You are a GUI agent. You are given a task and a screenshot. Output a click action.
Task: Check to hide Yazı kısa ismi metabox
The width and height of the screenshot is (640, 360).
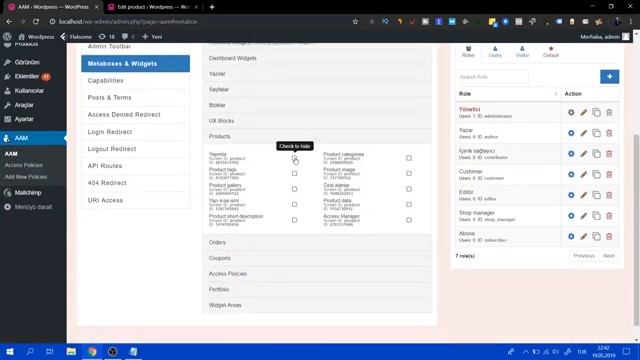click(x=294, y=204)
